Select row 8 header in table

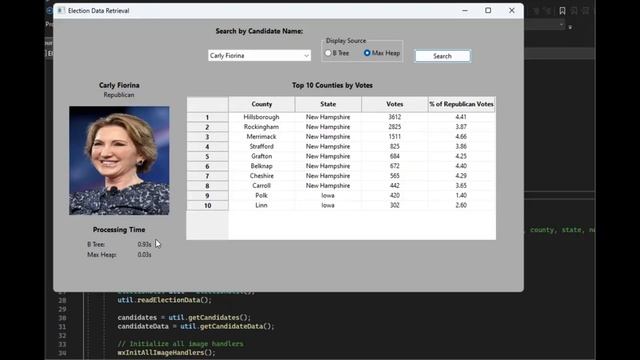[207, 186]
